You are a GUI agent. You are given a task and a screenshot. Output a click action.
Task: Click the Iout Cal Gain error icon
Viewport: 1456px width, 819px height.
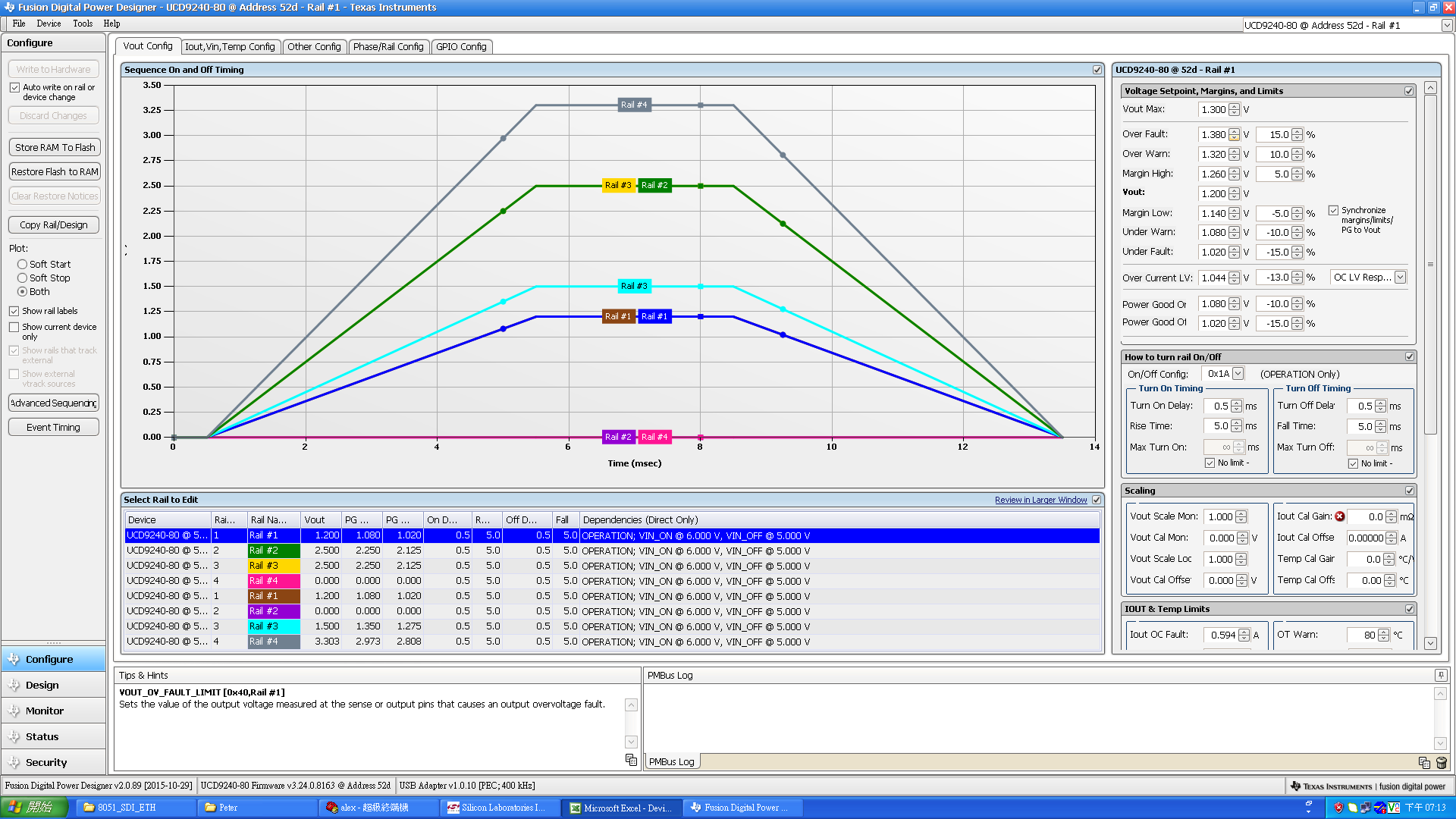(x=1340, y=516)
